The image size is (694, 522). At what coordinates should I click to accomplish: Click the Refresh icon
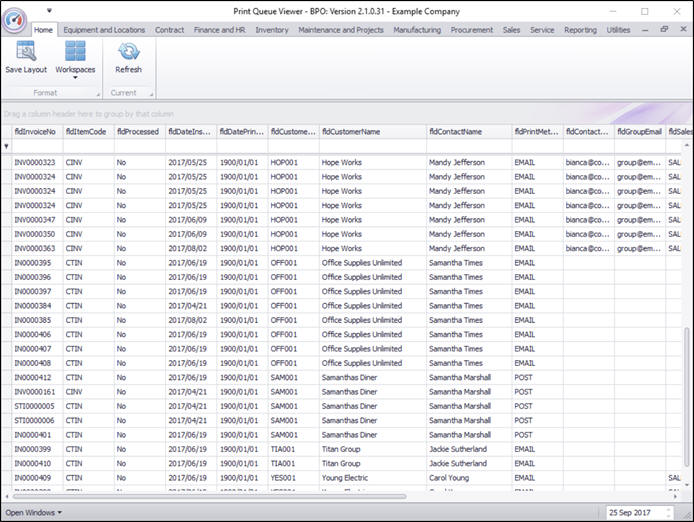(x=128, y=52)
